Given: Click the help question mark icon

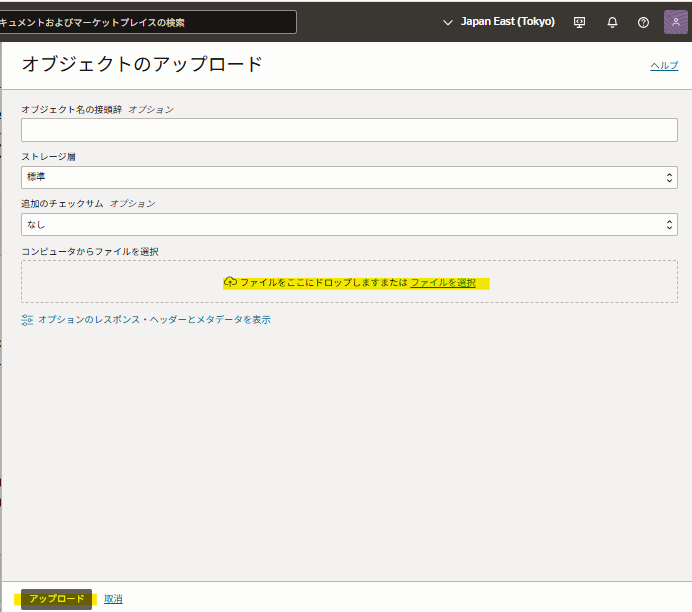Looking at the screenshot, I should coord(643,22).
